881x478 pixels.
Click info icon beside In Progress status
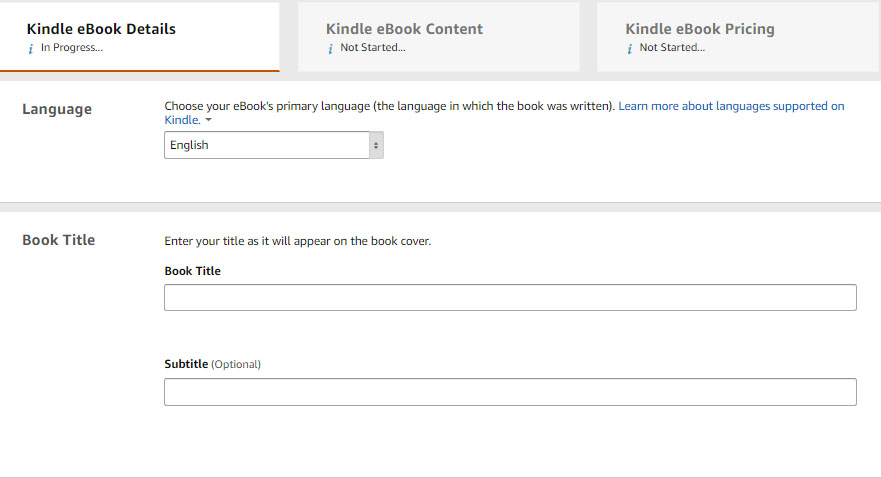(x=31, y=49)
